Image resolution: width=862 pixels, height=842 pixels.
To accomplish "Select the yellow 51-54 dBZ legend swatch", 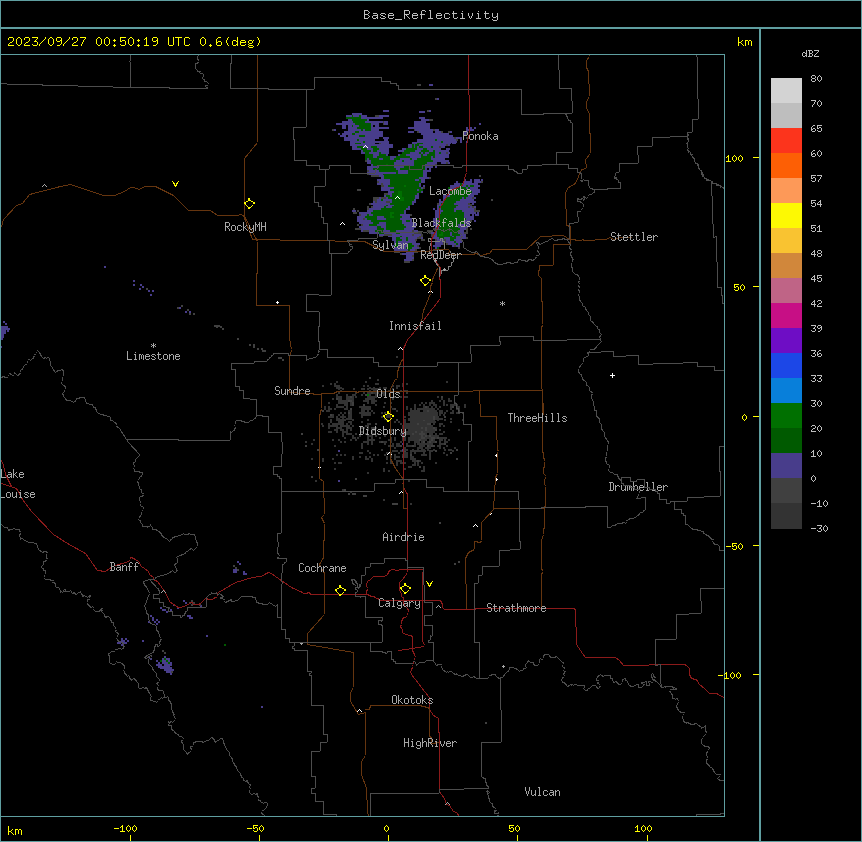I will [x=786, y=215].
